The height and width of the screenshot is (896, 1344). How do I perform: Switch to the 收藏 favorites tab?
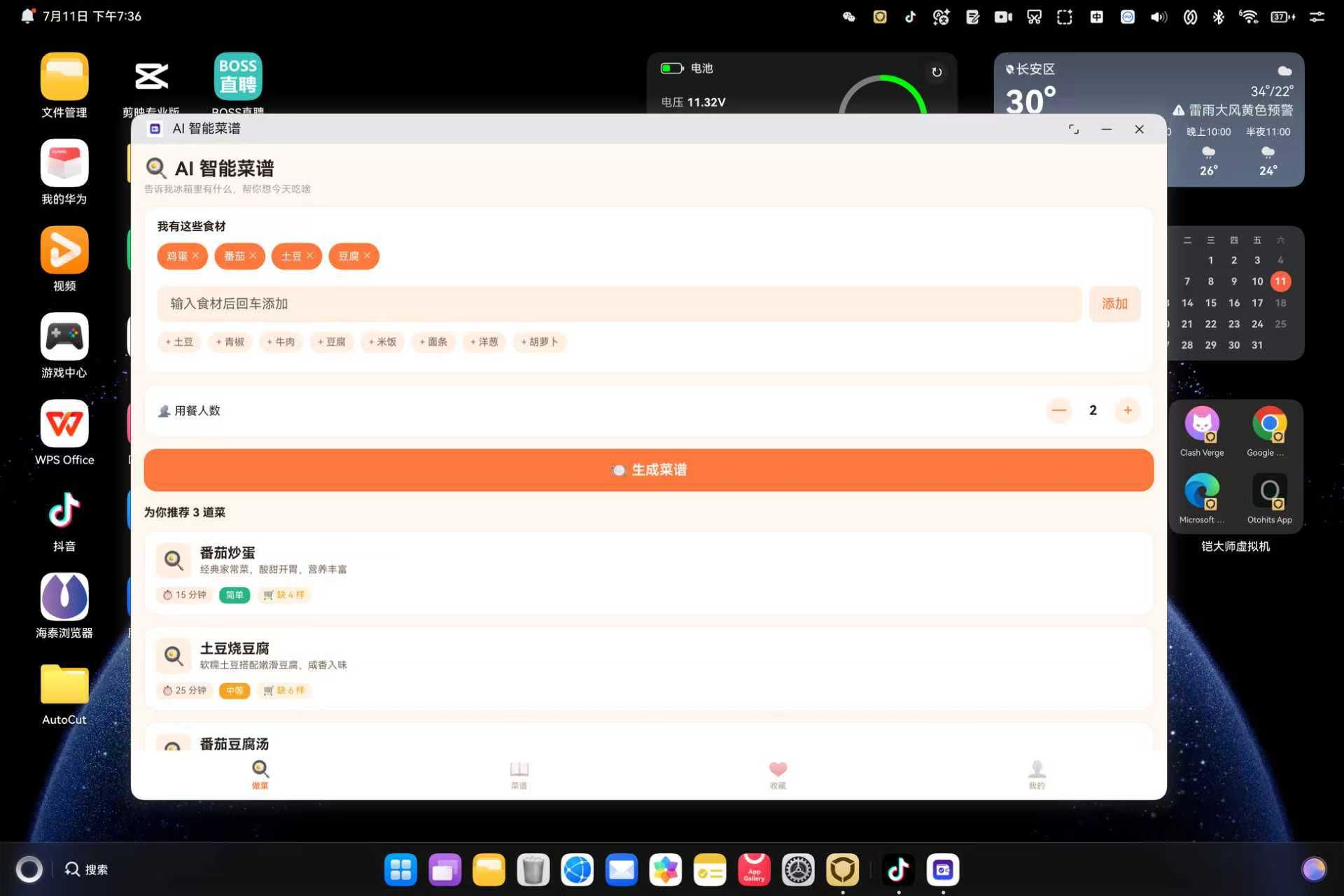[x=778, y=775]
